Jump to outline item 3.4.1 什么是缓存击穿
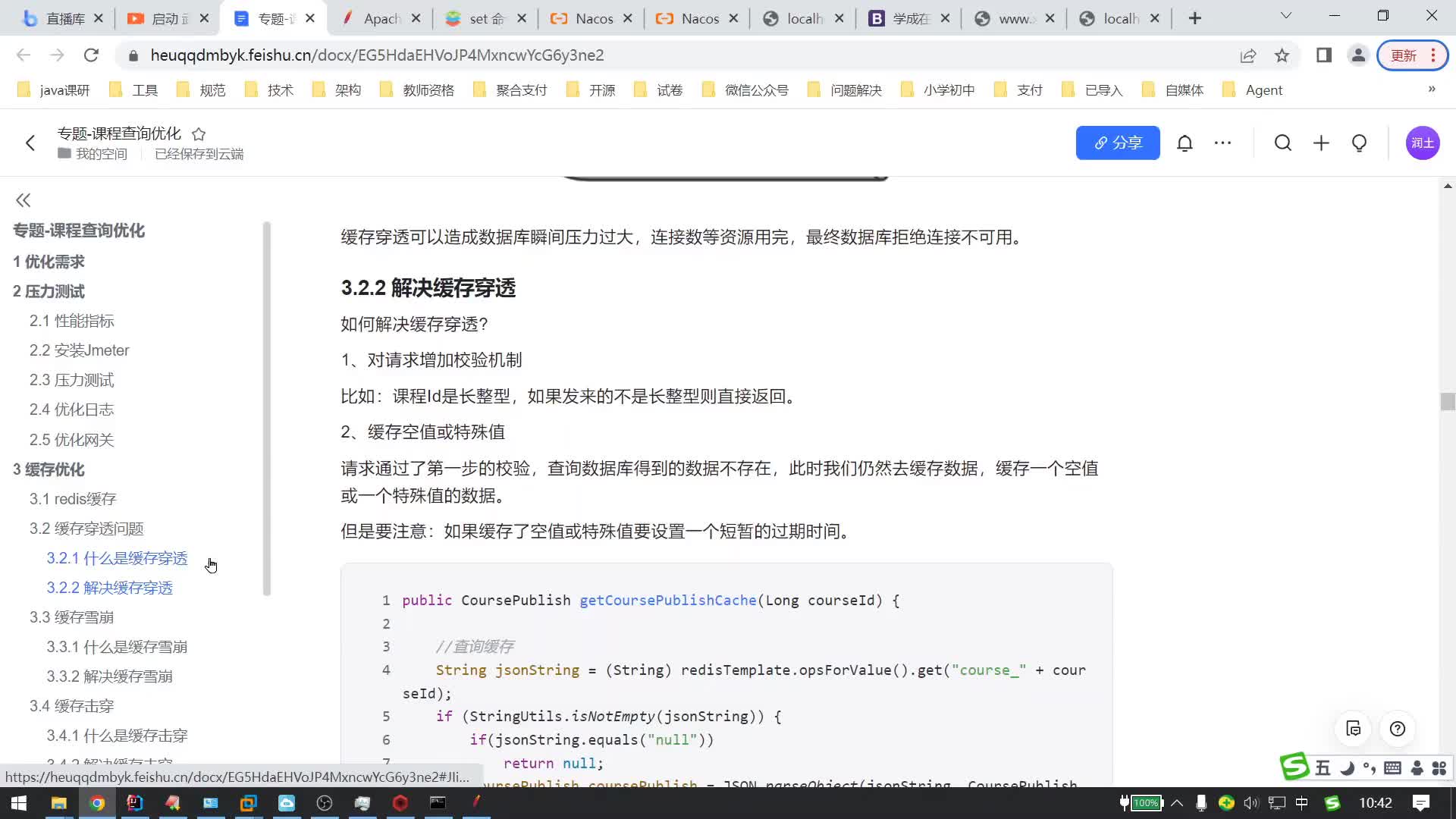 click(x=117, y=736)
